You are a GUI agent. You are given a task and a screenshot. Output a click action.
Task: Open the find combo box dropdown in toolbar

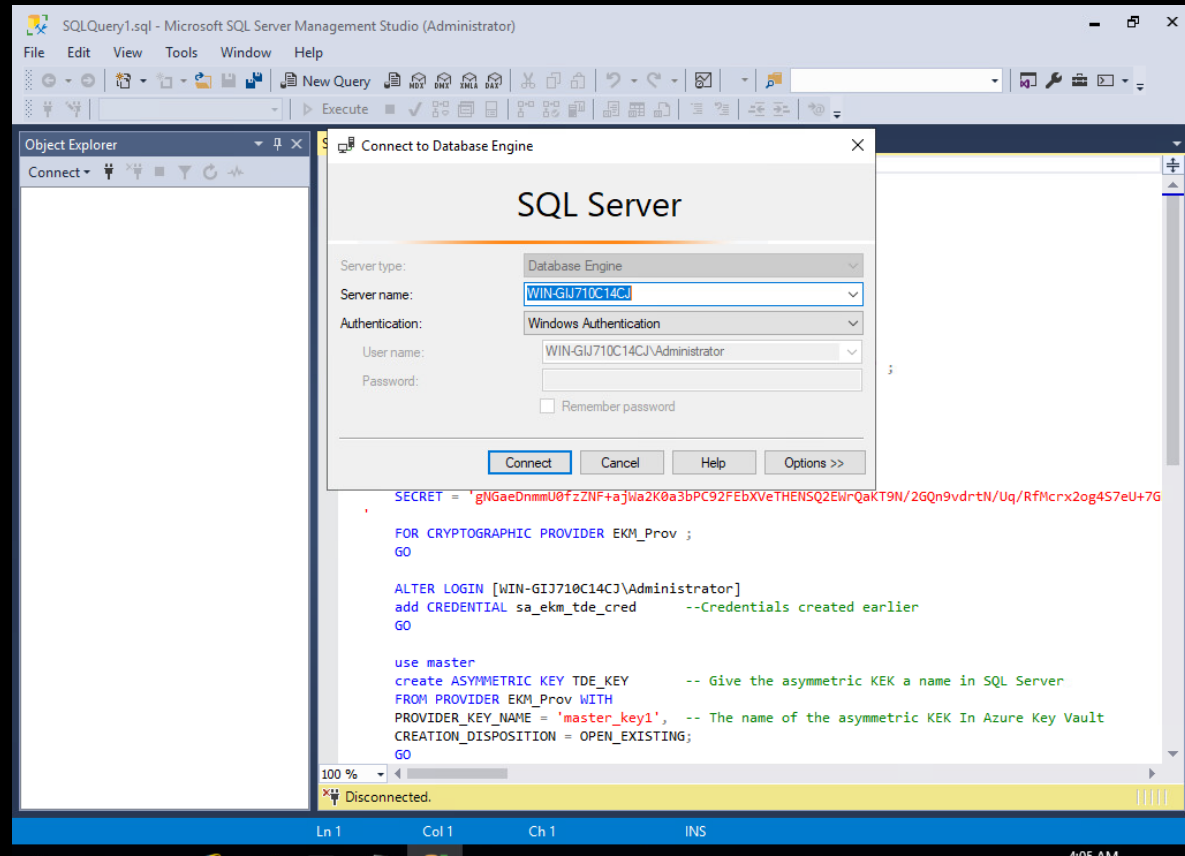(994, 81)
